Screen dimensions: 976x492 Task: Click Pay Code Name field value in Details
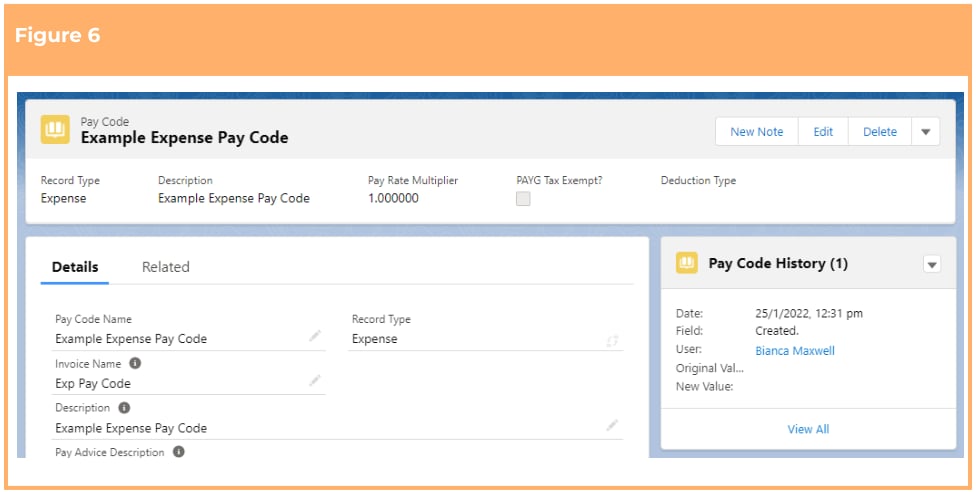[131, 339]
